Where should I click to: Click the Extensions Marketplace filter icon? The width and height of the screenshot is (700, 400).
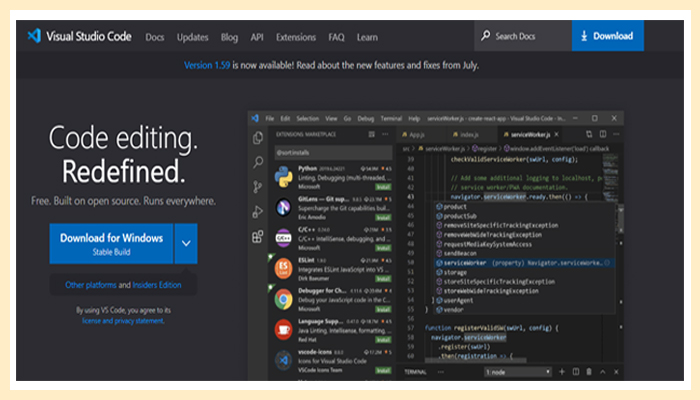pos(371,134)
